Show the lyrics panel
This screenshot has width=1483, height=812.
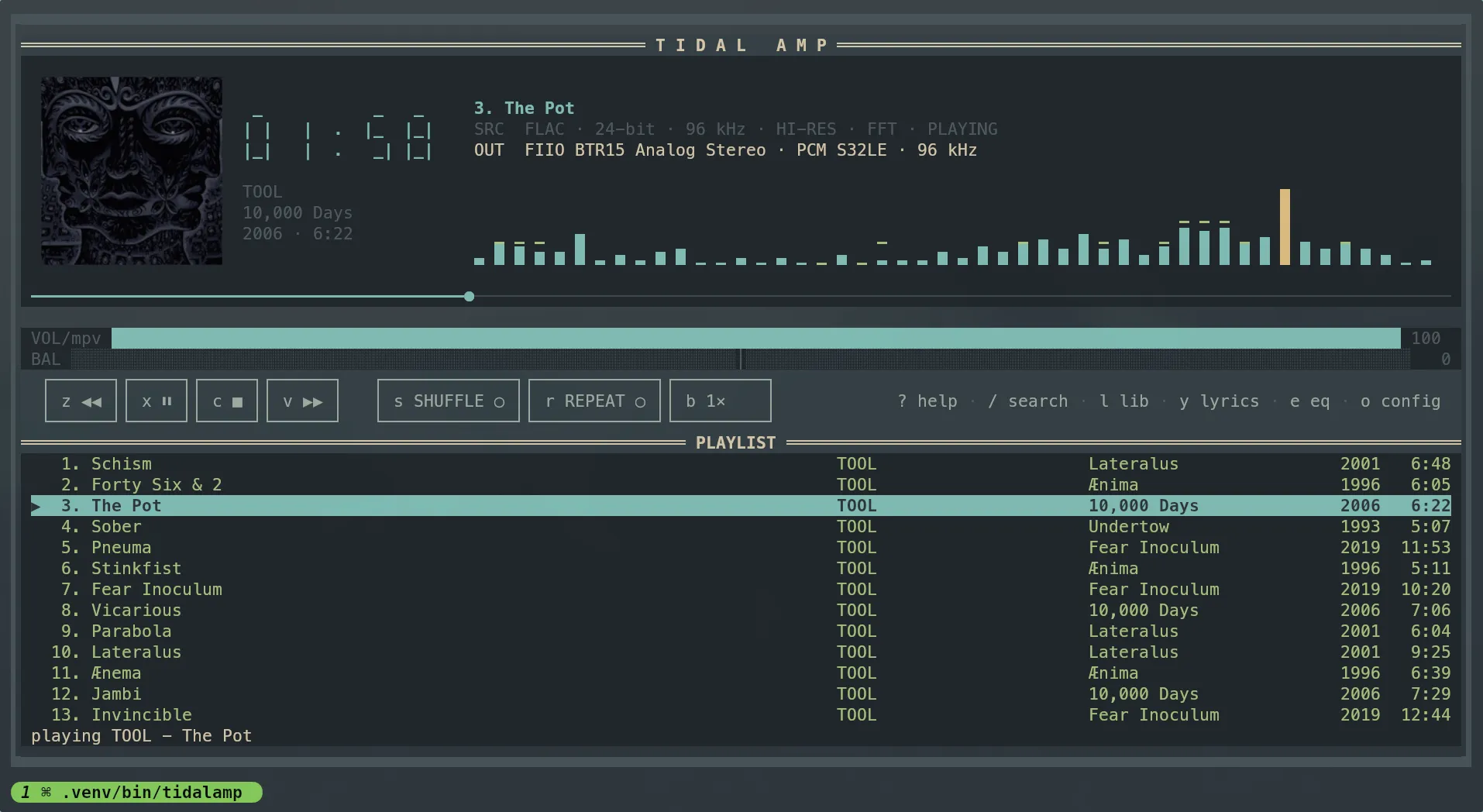(x=1220, y=401)
